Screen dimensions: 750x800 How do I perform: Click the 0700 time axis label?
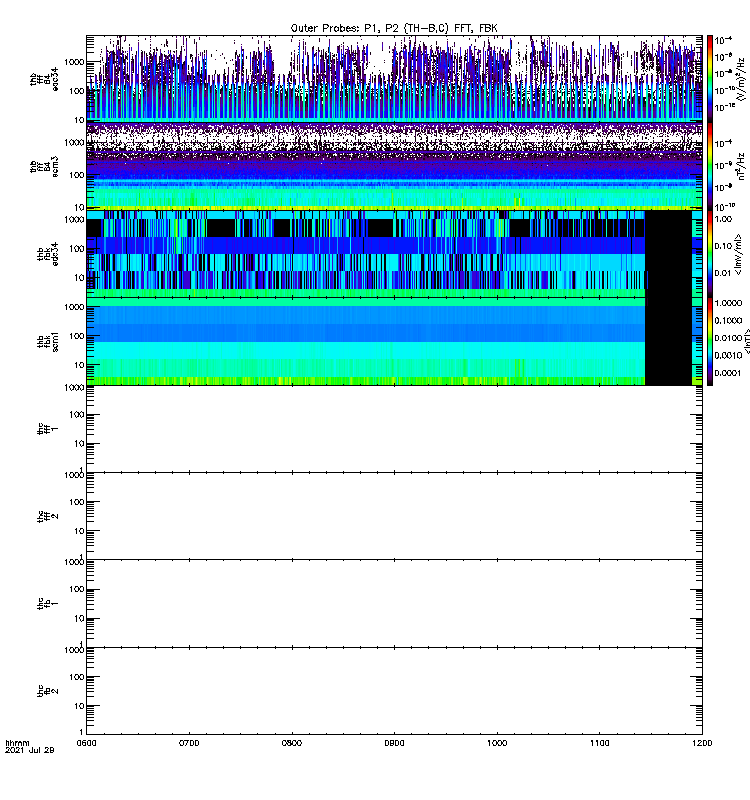pos(190,744)
